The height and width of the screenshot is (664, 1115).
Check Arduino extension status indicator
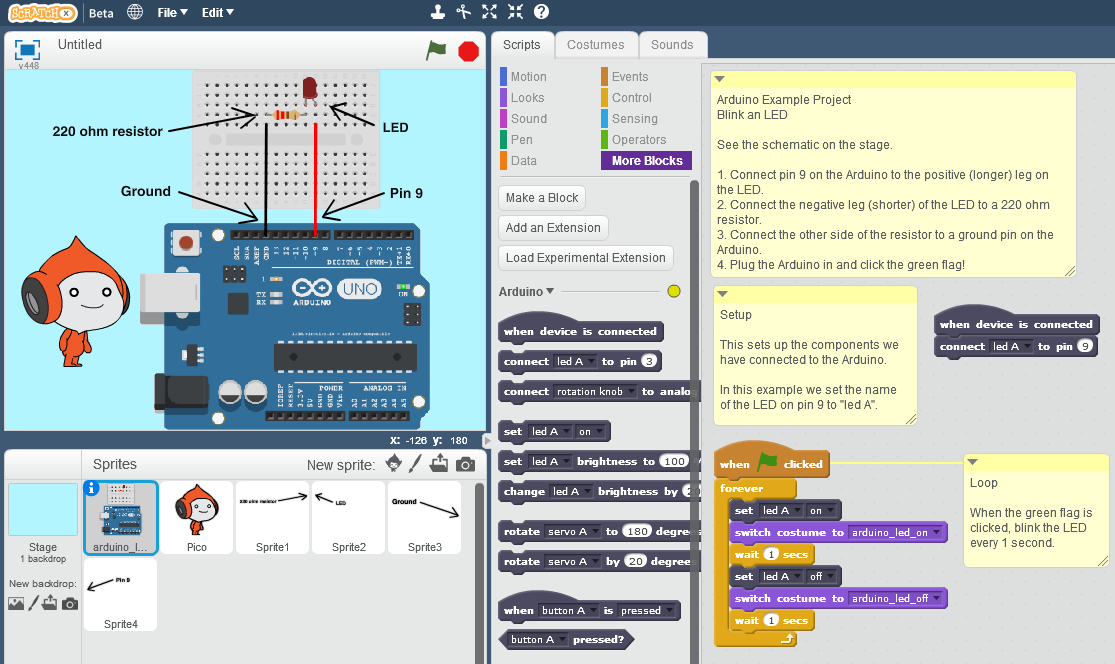pyautogui.click(x=674, y=291)
